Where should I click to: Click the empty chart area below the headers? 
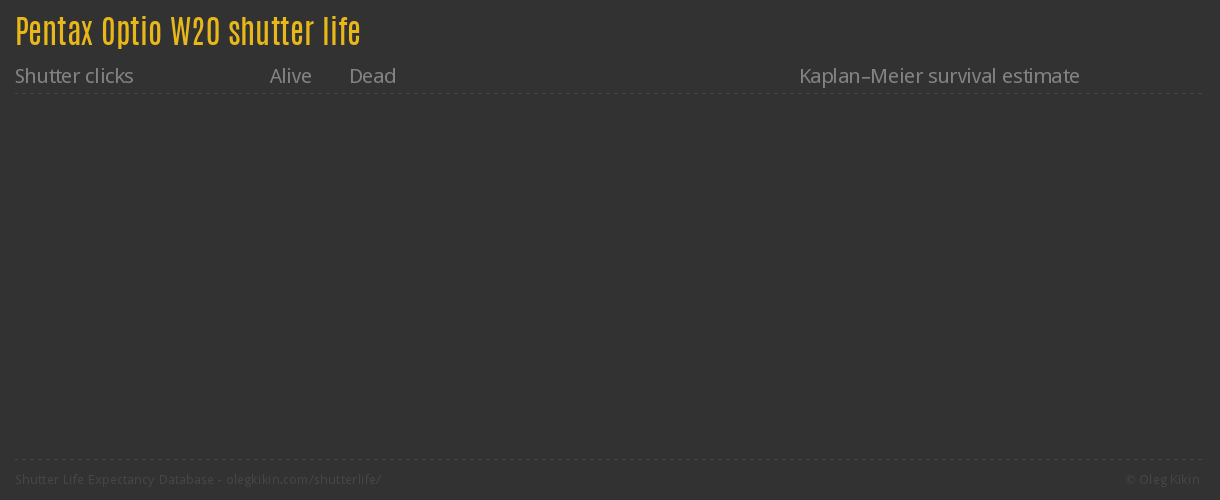click(608, 275)
